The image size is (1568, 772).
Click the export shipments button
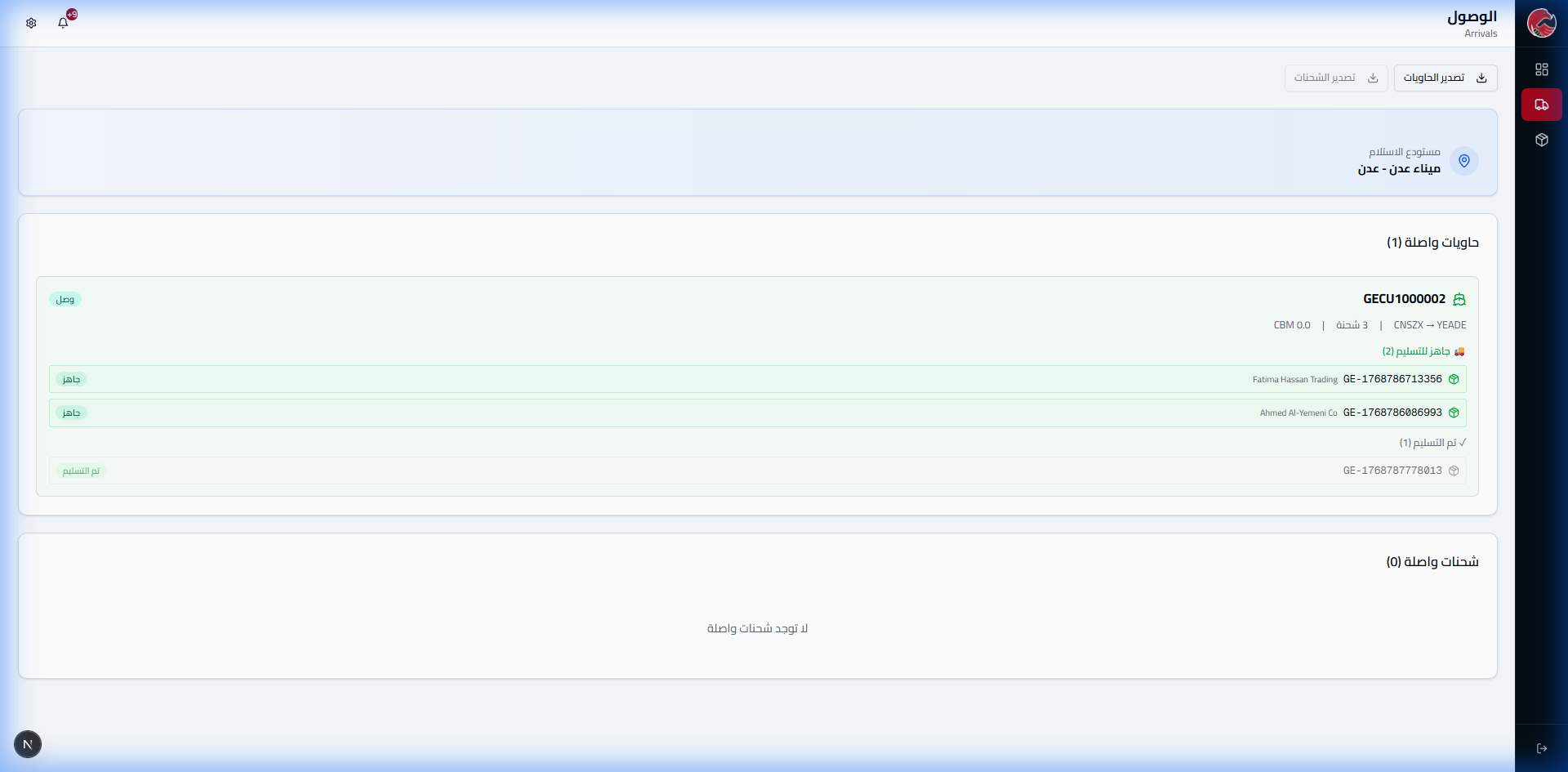point(1335,78)
